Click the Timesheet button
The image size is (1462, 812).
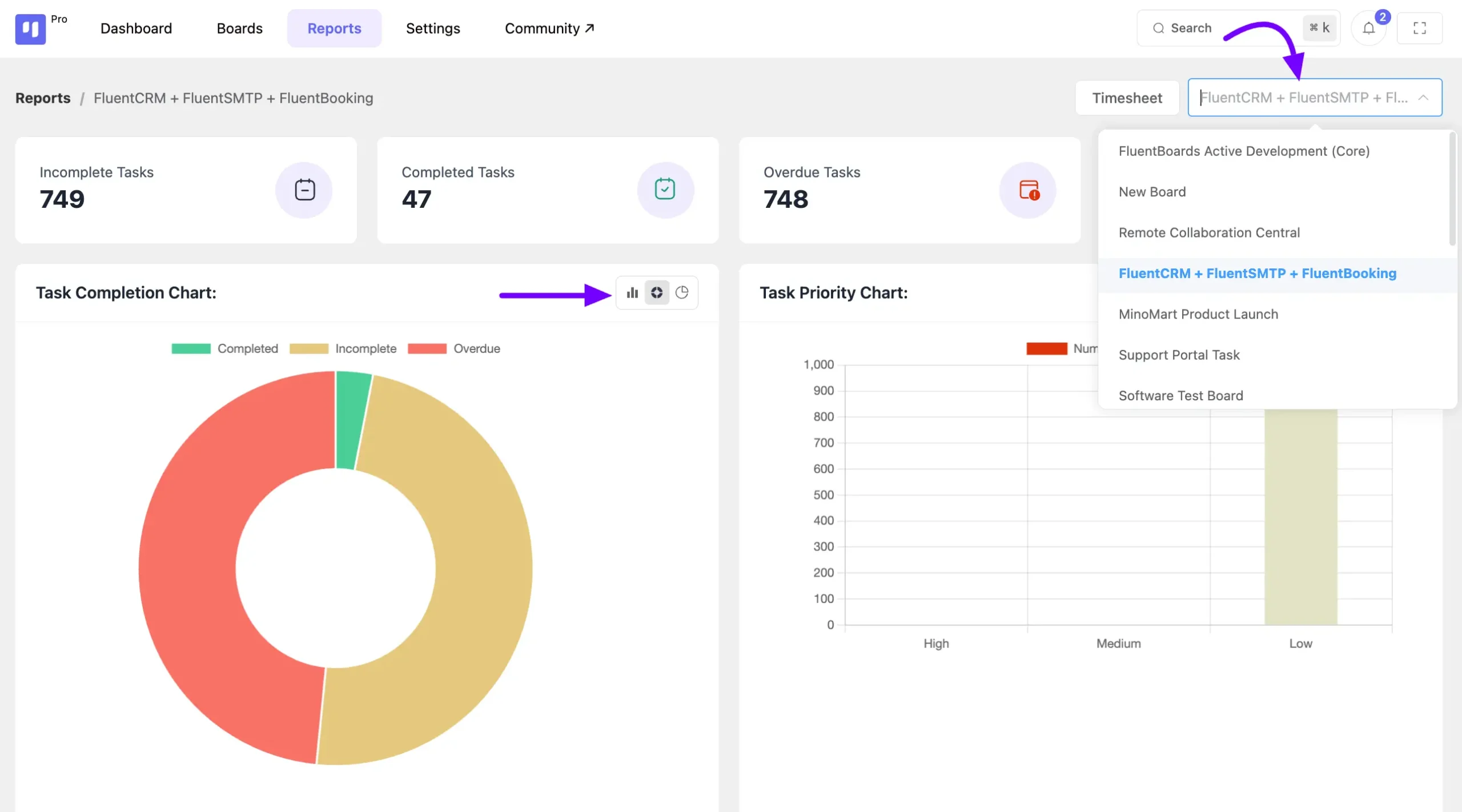(1127, 98)
